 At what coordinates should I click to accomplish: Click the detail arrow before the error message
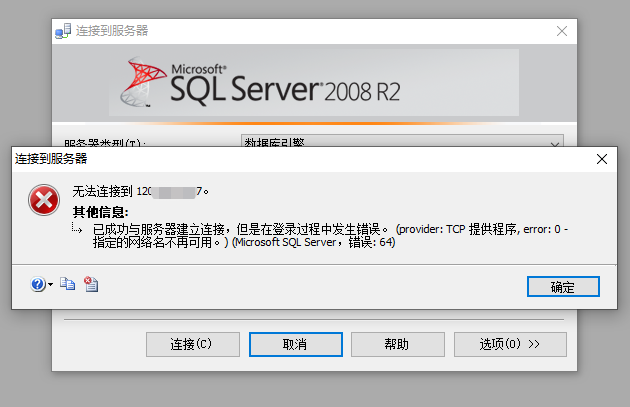[x=77, y=228]
